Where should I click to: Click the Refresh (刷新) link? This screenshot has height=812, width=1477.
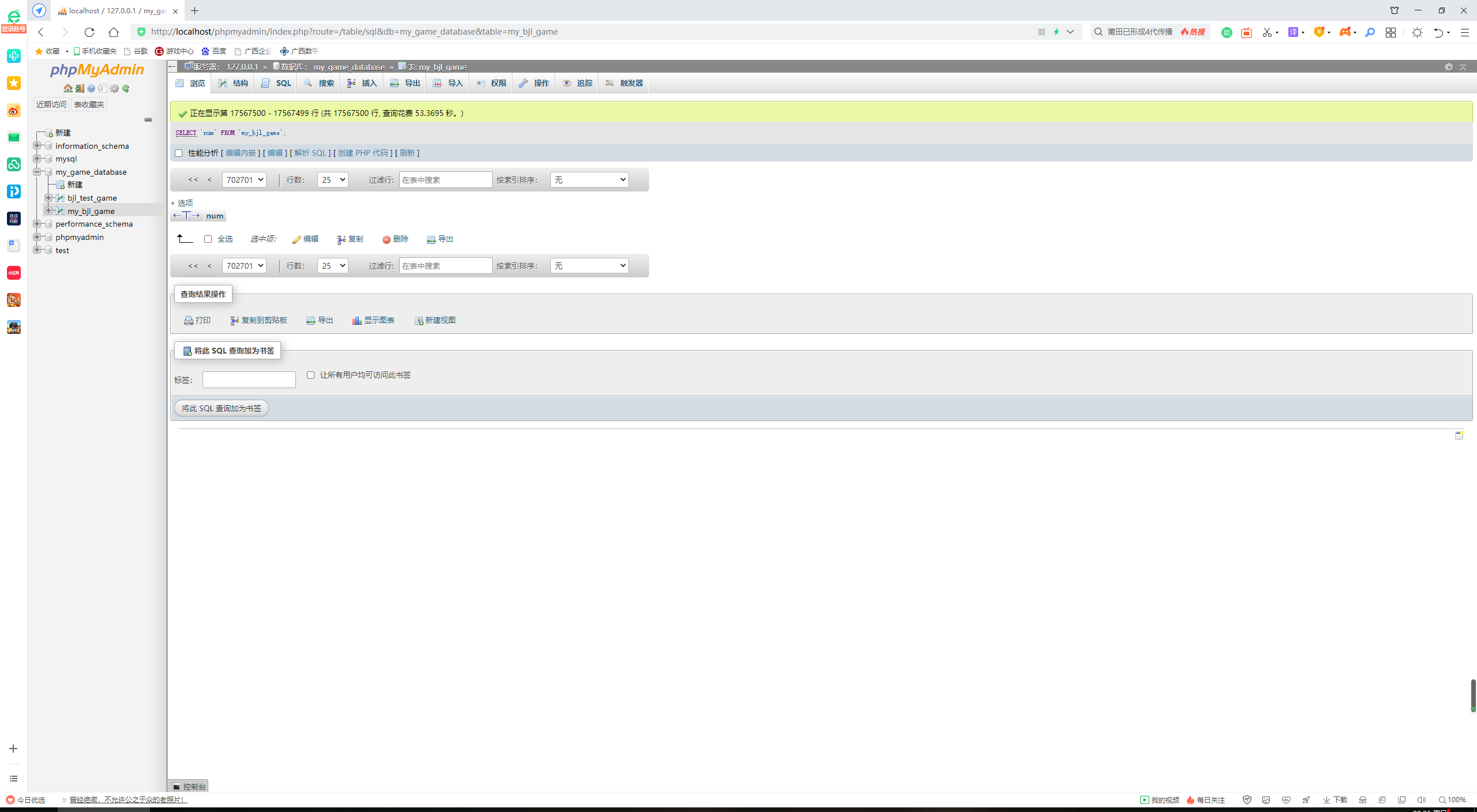coord(407,153)
